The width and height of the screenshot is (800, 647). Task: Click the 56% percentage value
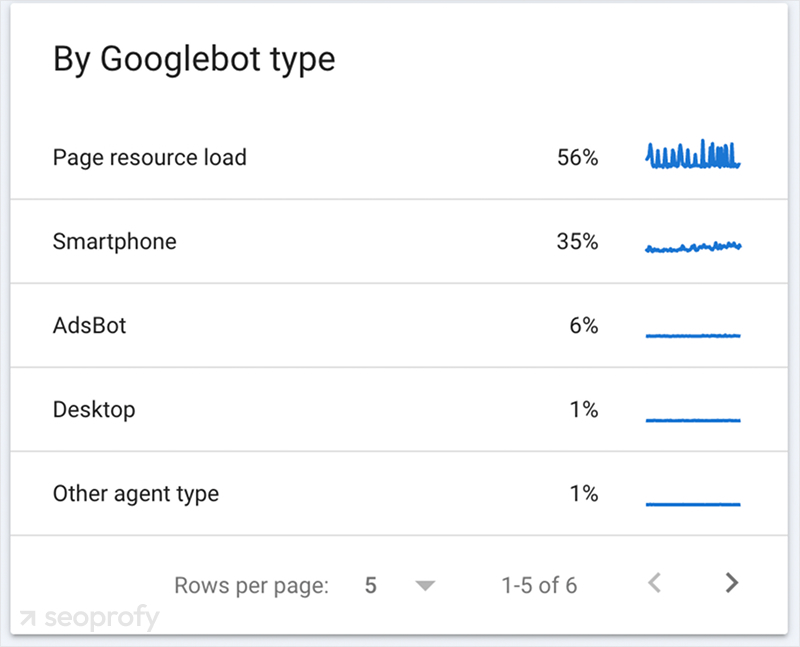(577, 157)
